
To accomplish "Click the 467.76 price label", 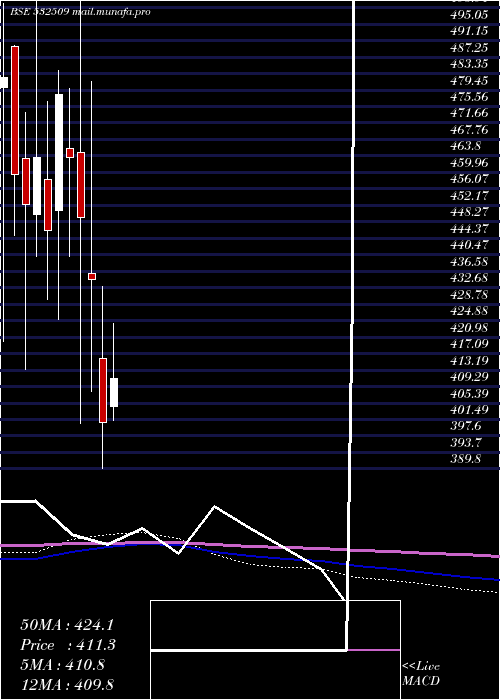I will (x=469, y=129).
